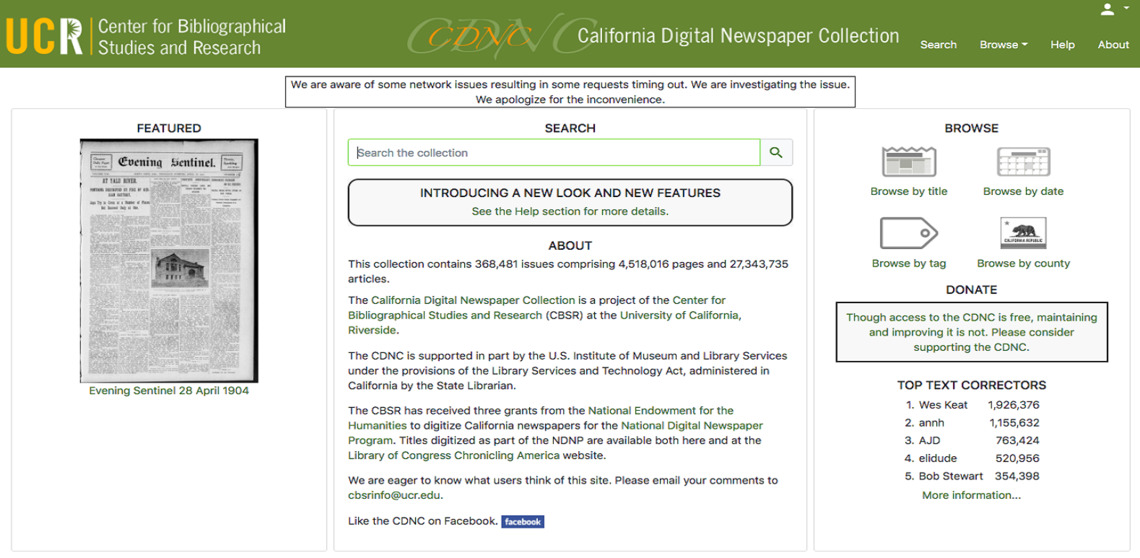Click the Browse by date text link
The image size is (1140, 558).
pos(1023,191)
